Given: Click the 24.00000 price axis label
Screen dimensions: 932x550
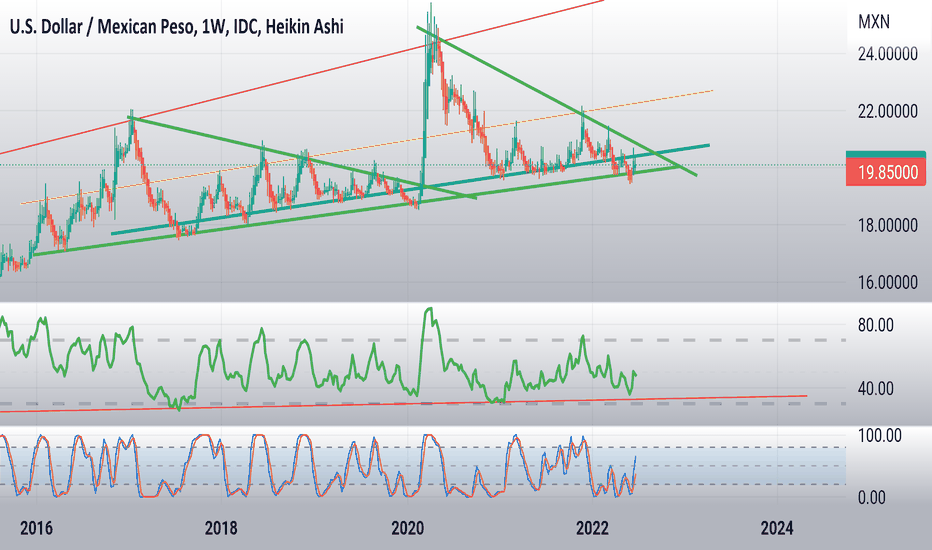Looking at the screenshot, I should point(887,55).
